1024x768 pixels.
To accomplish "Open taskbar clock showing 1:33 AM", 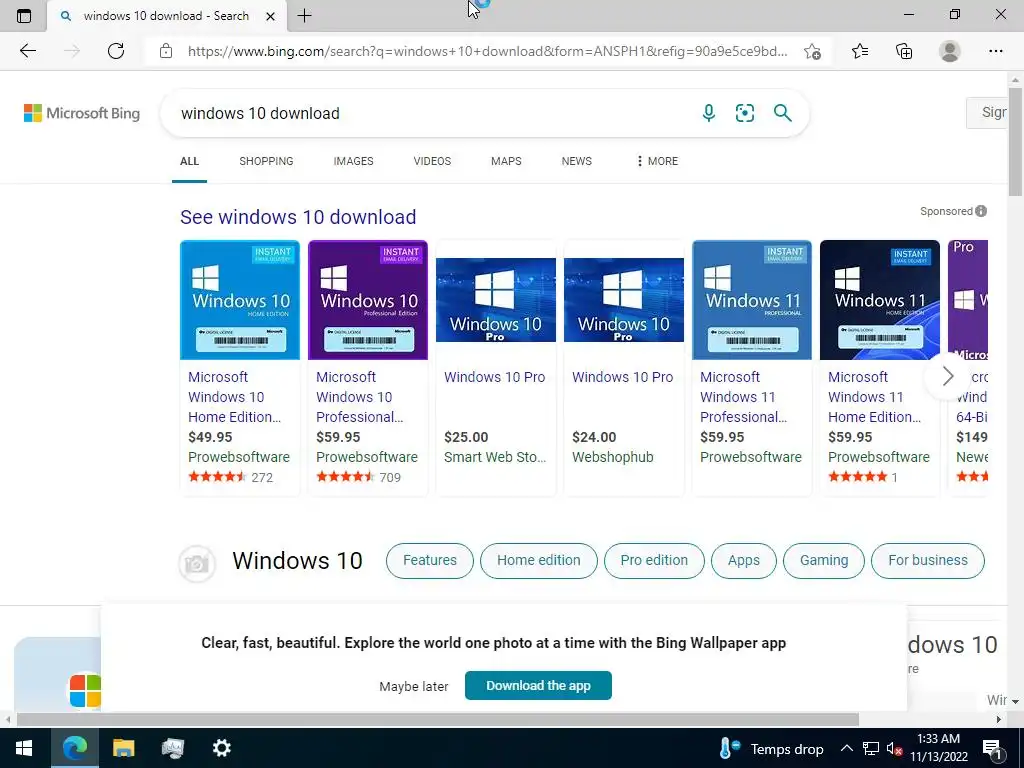I will [x=938, y=748].
